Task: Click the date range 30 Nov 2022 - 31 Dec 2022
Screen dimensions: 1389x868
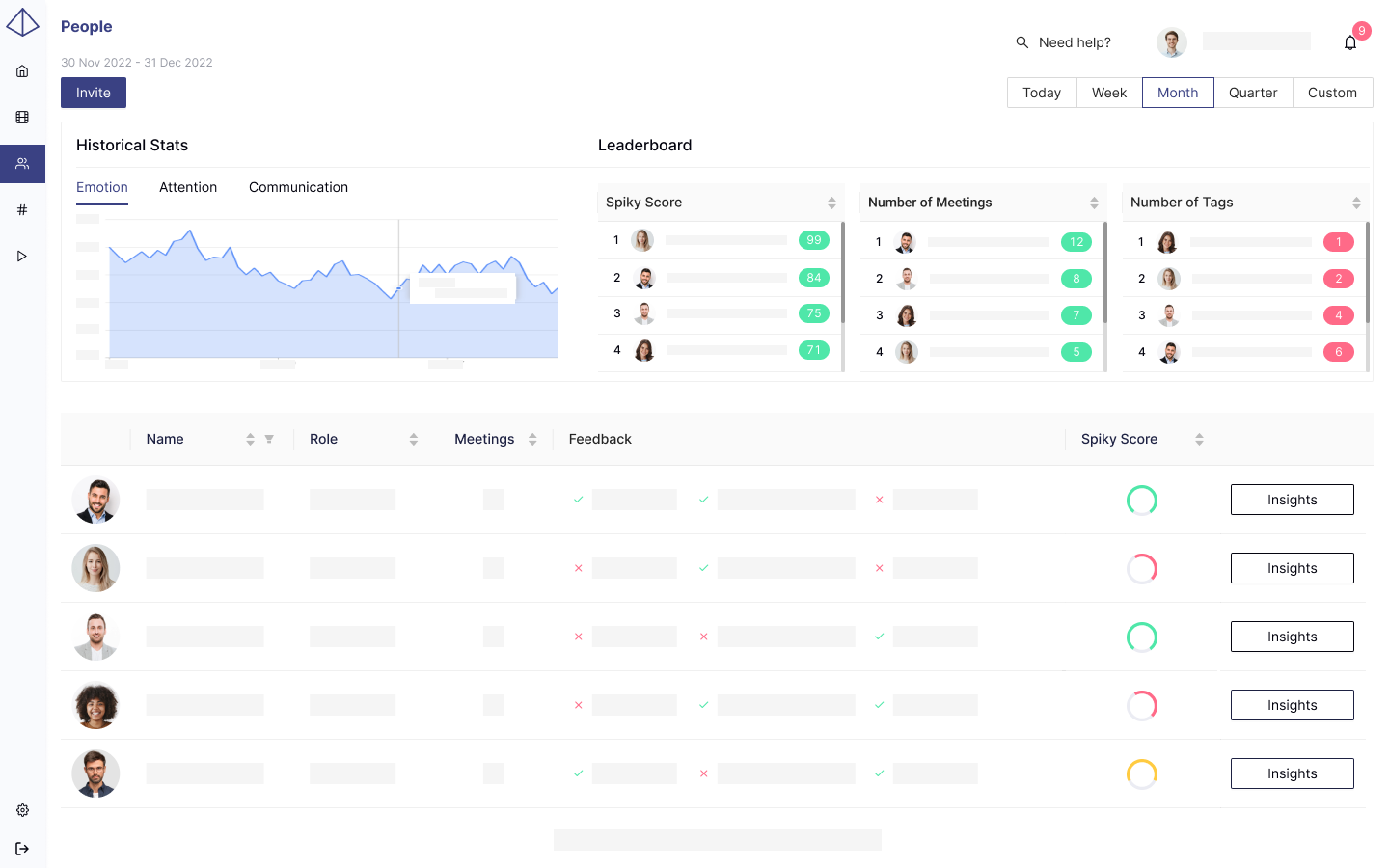Action: (137, 63)
